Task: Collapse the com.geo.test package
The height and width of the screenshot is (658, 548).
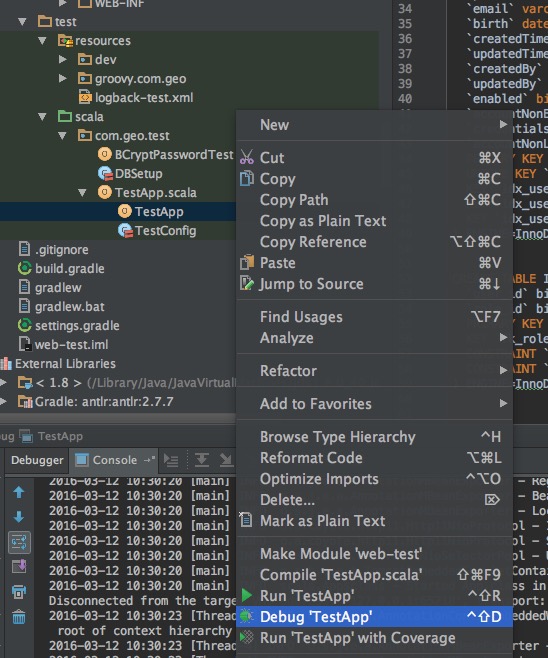Action: click(x=63, y=136)
